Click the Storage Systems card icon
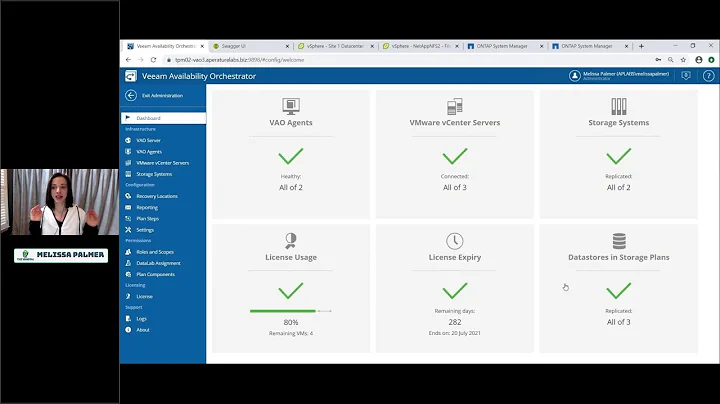Viewport: 720px width, 404px height. pos(619,106)
